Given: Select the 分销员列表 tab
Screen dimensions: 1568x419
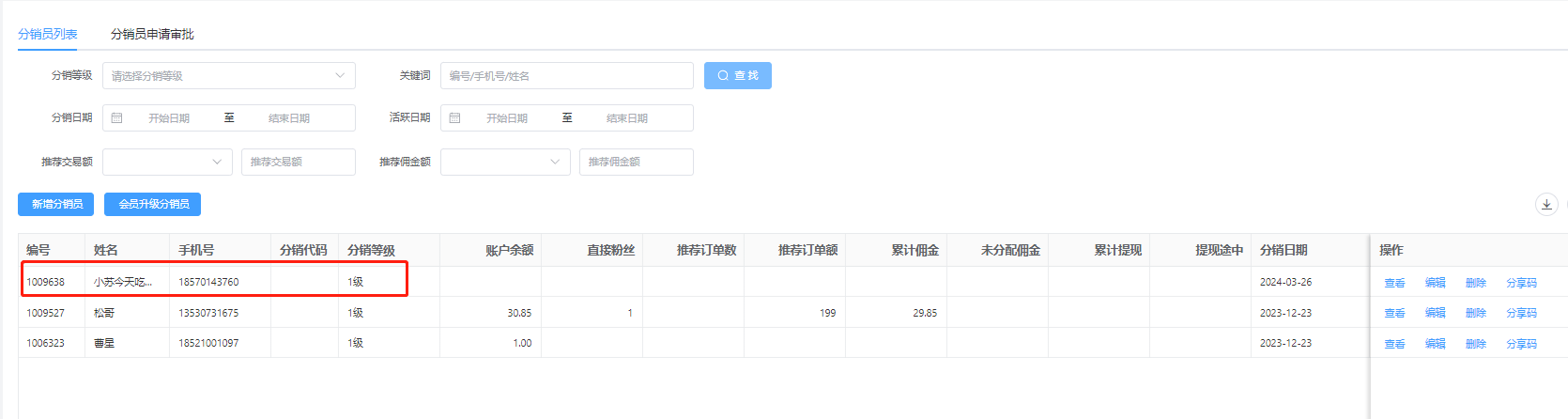Looking at the screenshot, I should [48, 34].
